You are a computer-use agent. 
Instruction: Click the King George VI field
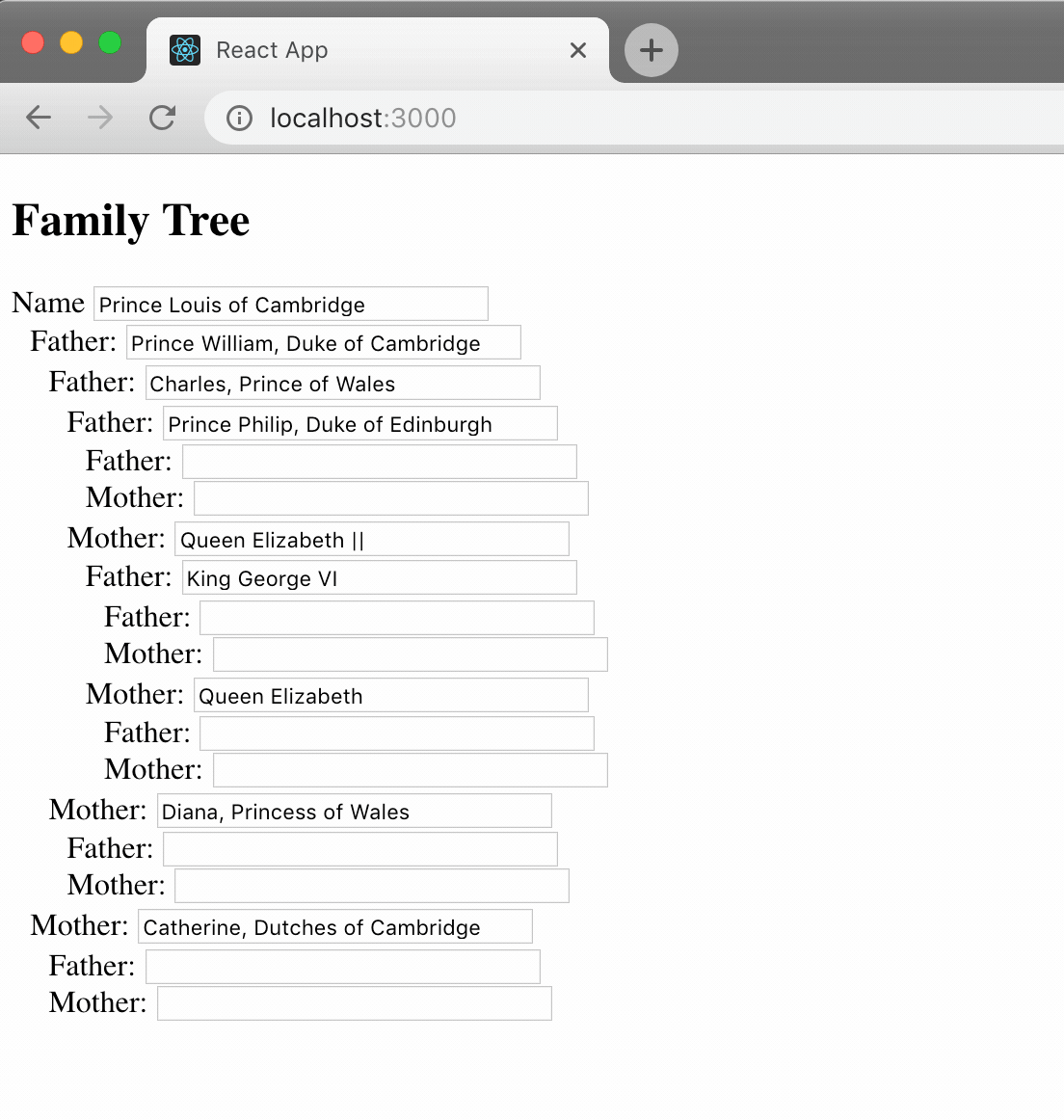378,577
